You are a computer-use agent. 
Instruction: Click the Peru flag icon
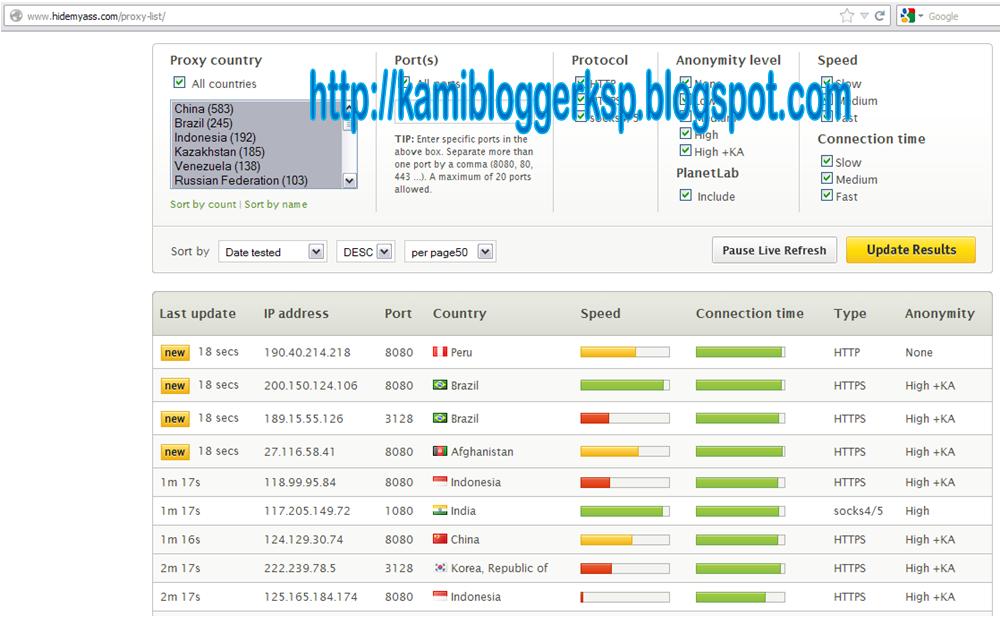(x=440, y=351)
